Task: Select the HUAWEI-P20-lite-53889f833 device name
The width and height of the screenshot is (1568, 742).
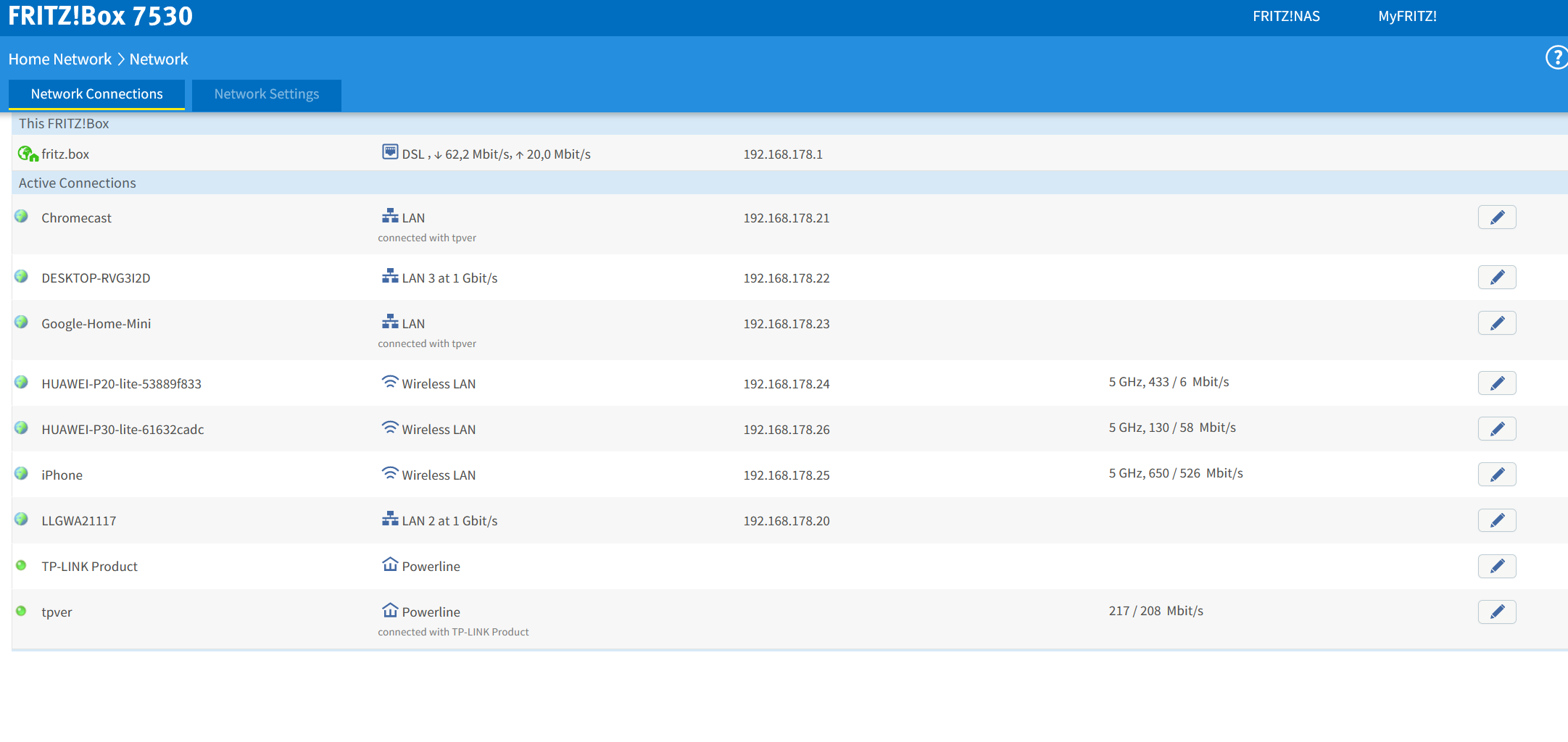Action: click(121, 384)
